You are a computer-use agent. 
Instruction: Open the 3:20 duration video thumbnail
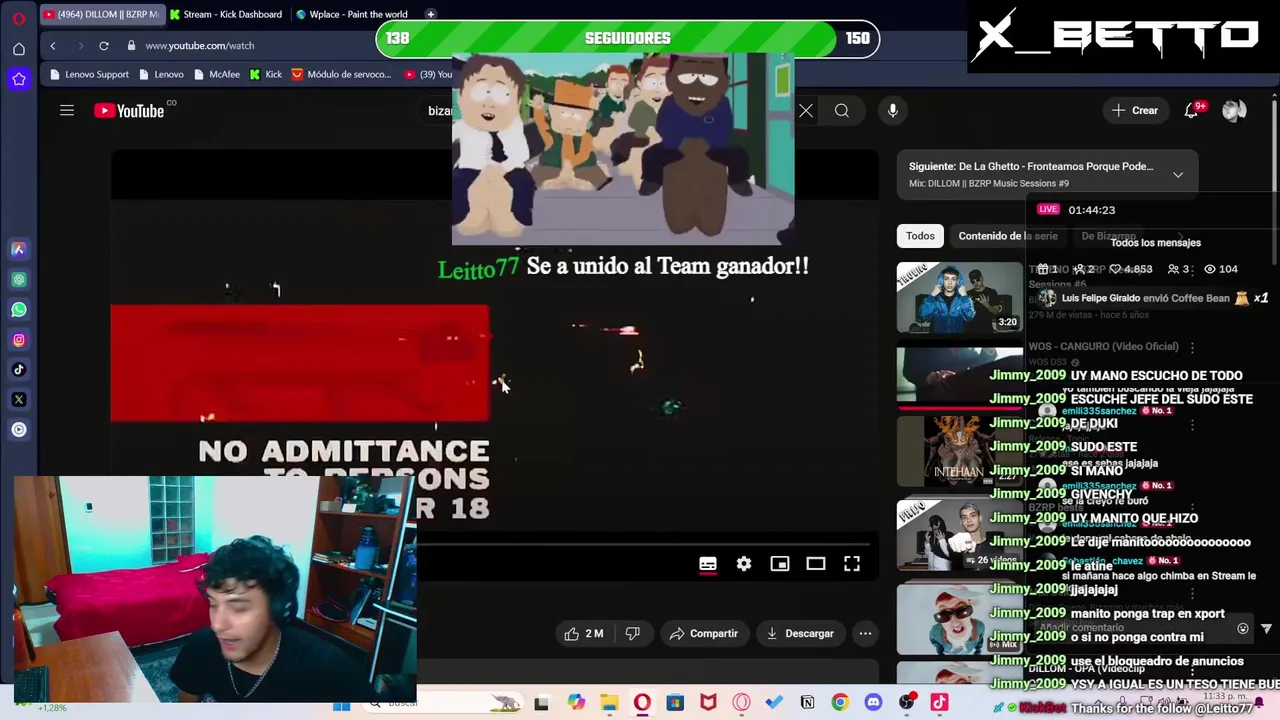pos(959,297)
